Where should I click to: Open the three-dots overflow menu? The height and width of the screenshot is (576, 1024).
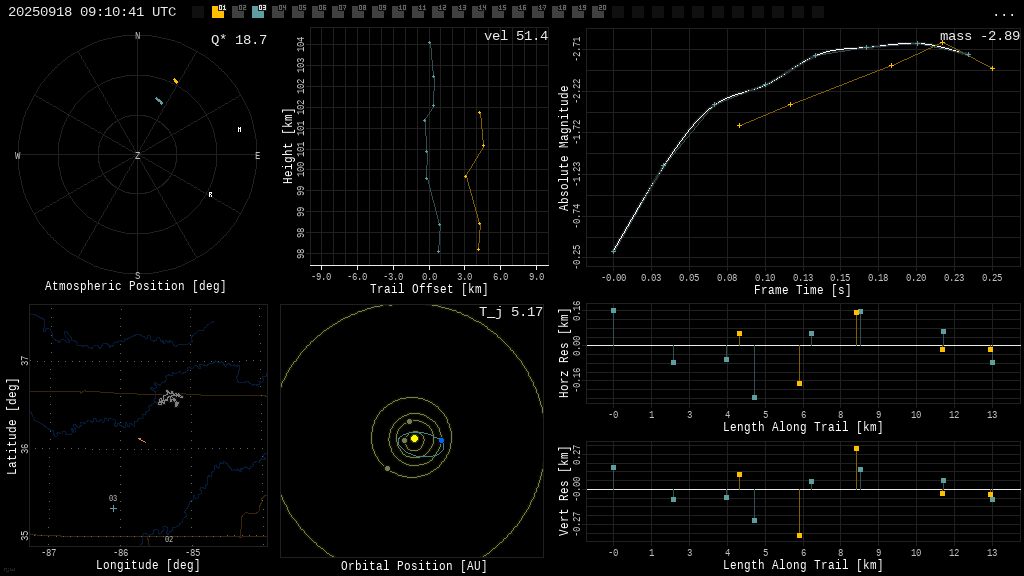(1003, 13)
